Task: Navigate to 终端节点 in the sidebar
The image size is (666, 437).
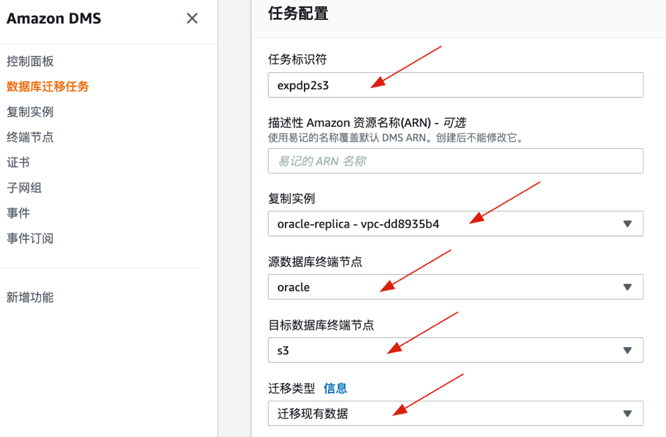Action: coord(30,137)
